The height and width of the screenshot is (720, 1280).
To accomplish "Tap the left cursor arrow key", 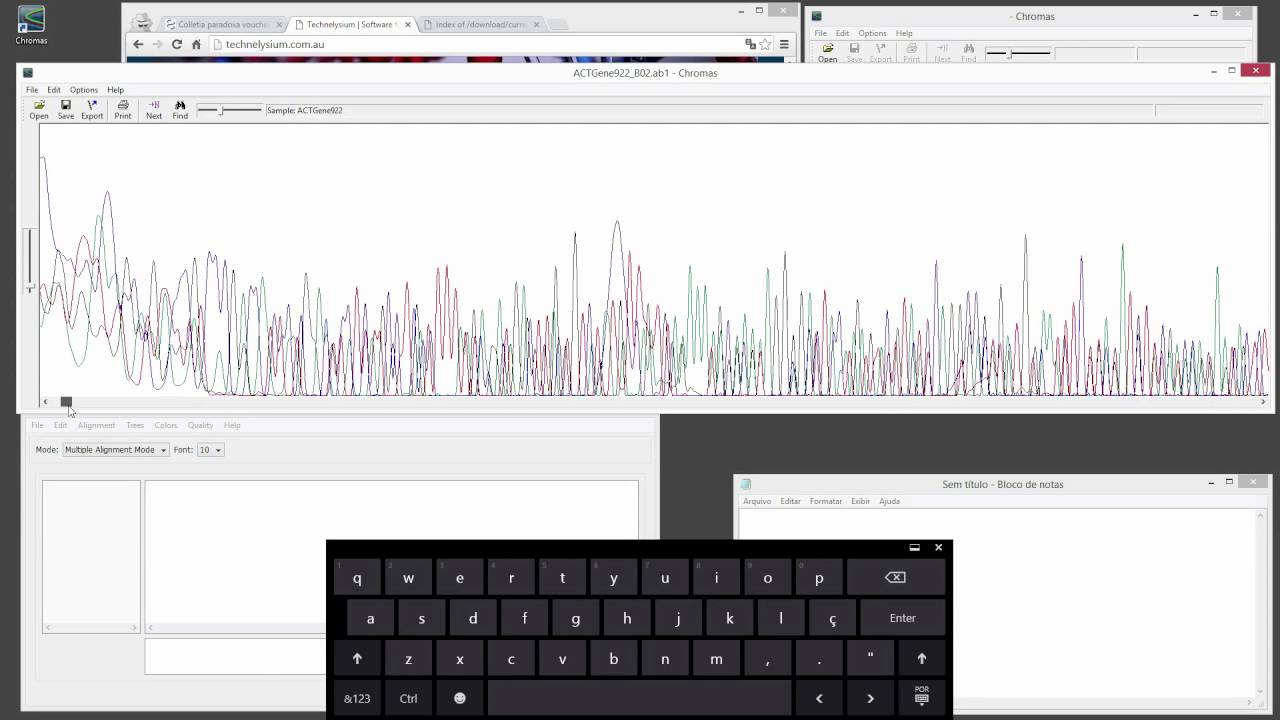I will pyautogui.click(x=819, y=698).
